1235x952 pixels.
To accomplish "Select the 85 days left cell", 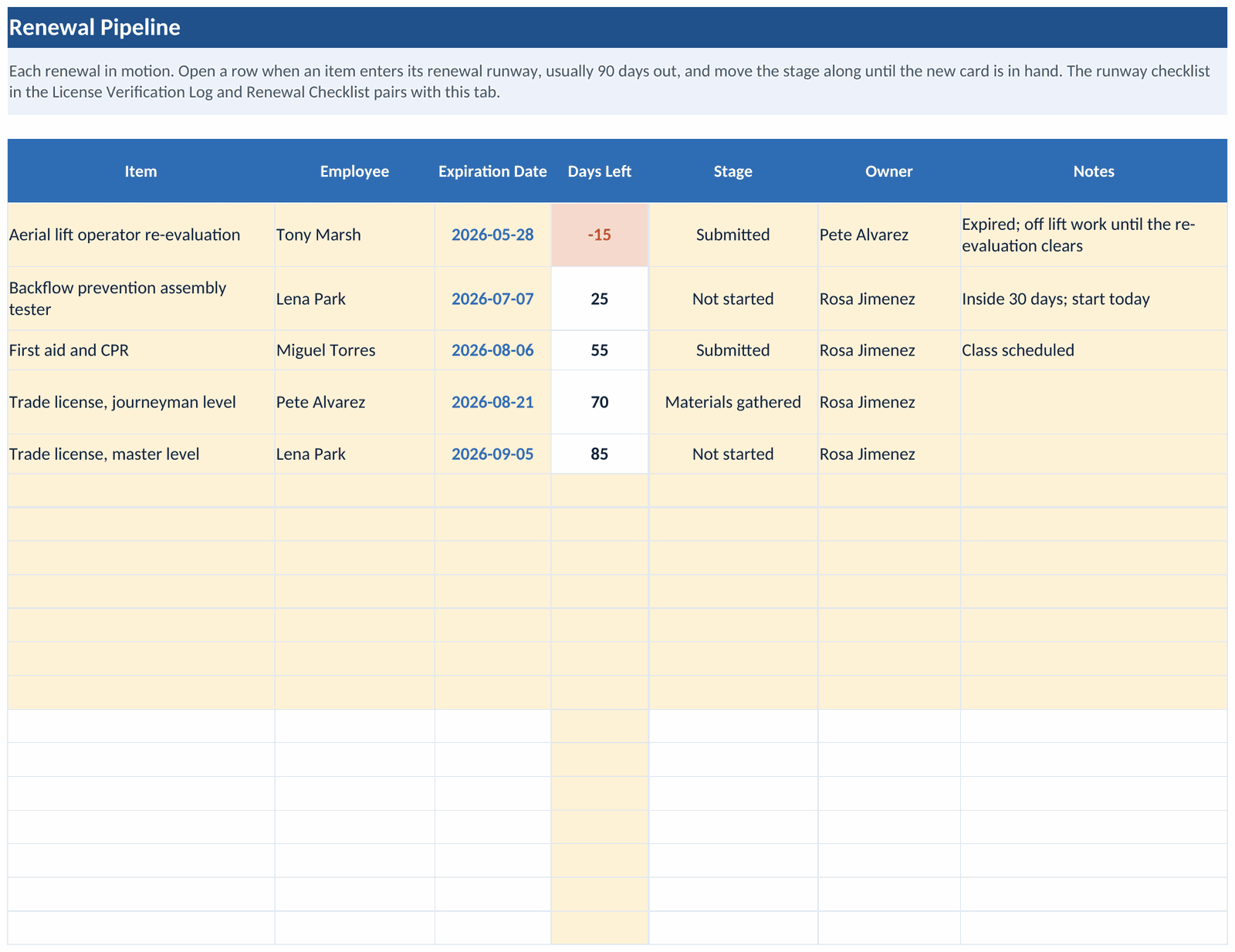I will (x=600, y=454).
